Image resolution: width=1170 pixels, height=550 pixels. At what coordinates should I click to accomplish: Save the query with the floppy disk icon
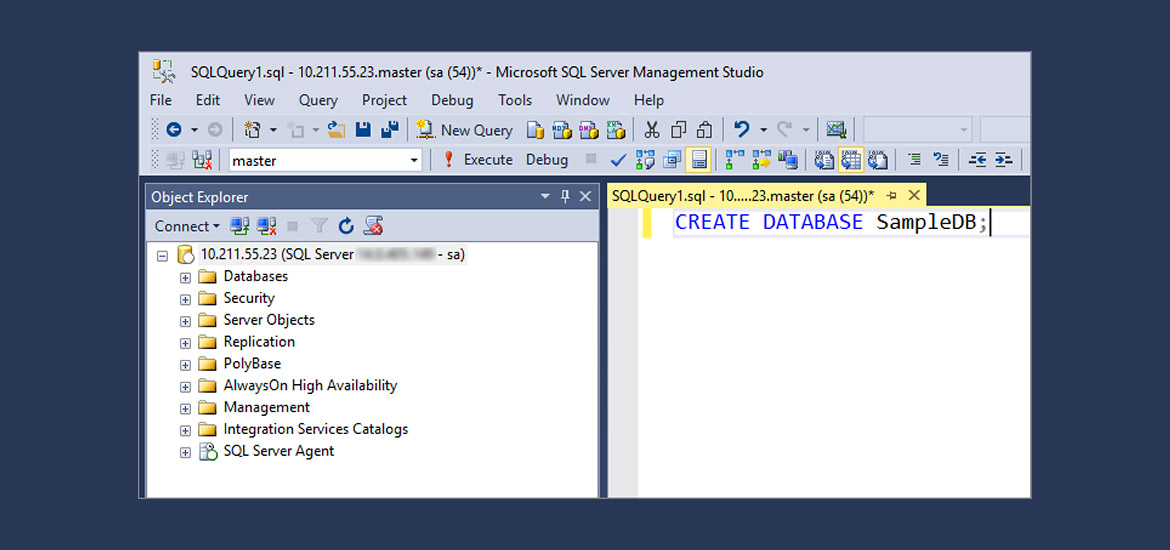pos(363,130)
